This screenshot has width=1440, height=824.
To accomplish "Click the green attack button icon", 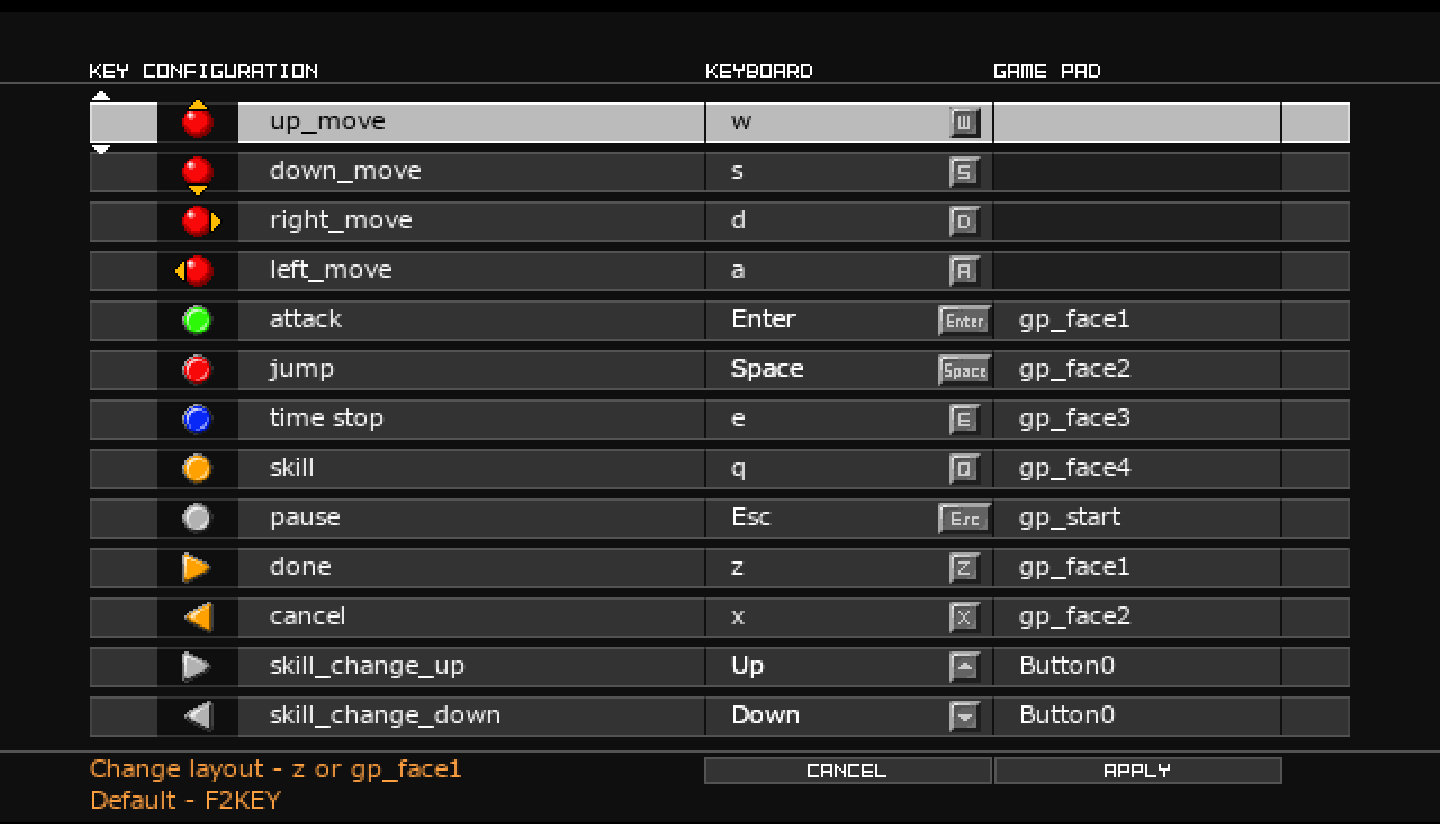I will click(197, 320).
